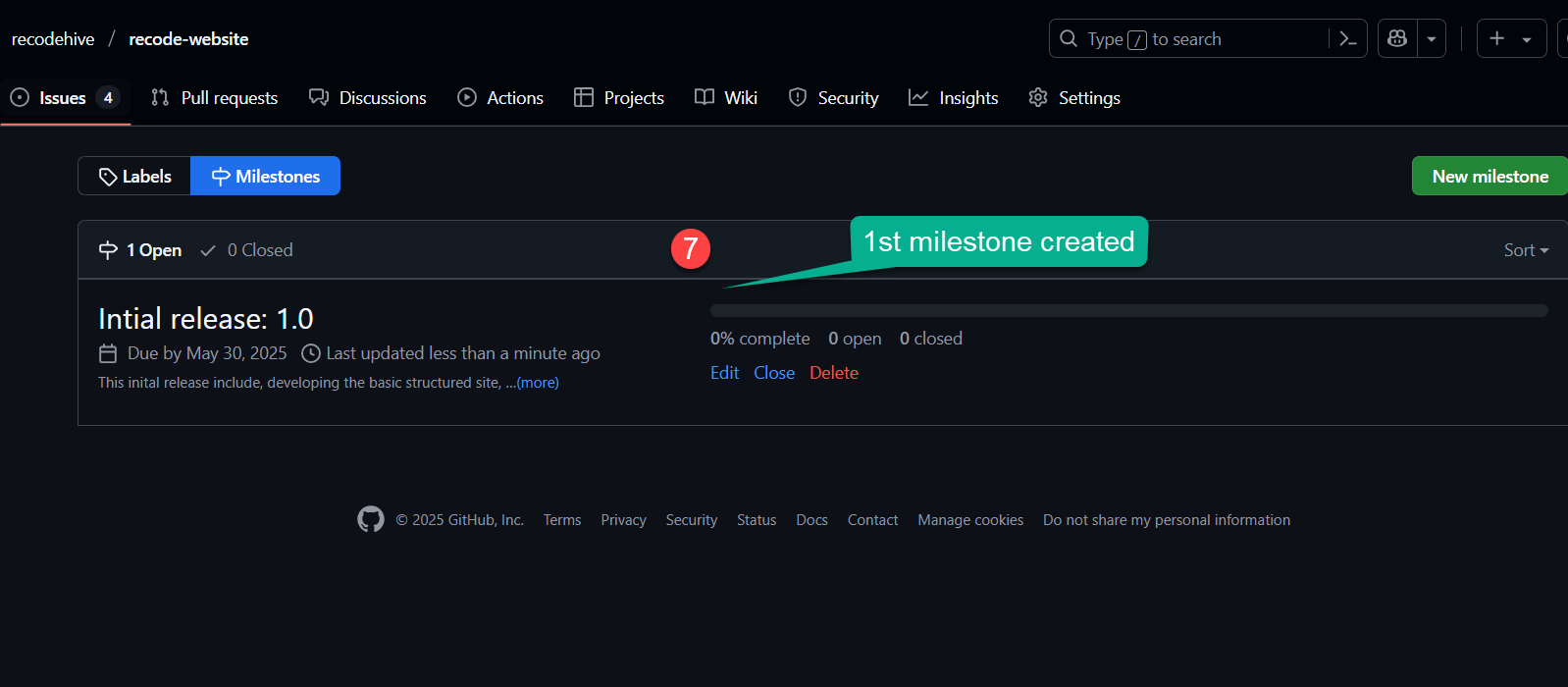Click the milestone progress bar
1568x687 pixels.
tap(1128, 310)
